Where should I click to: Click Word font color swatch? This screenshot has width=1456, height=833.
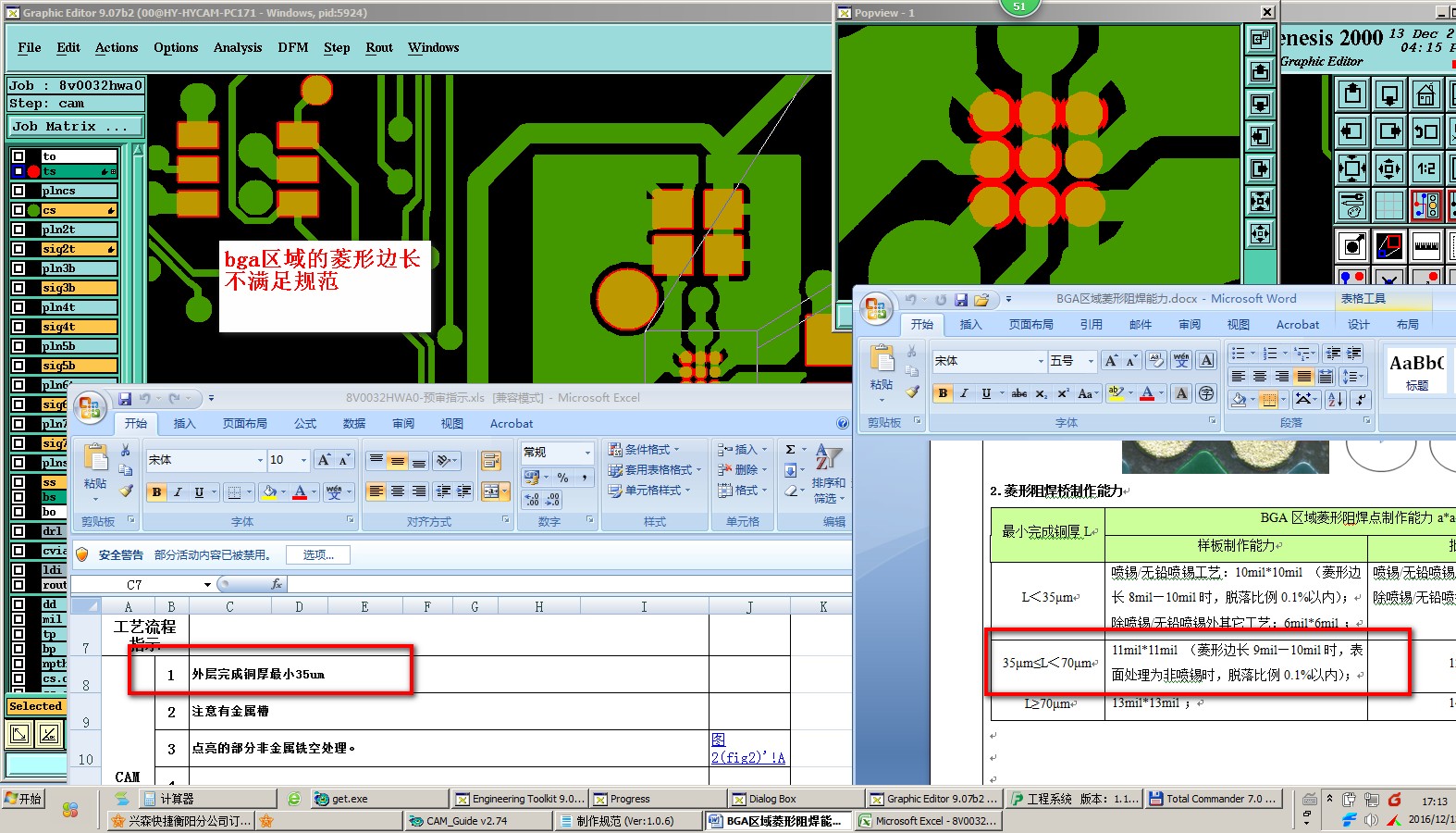click(x=1147, y=393)
